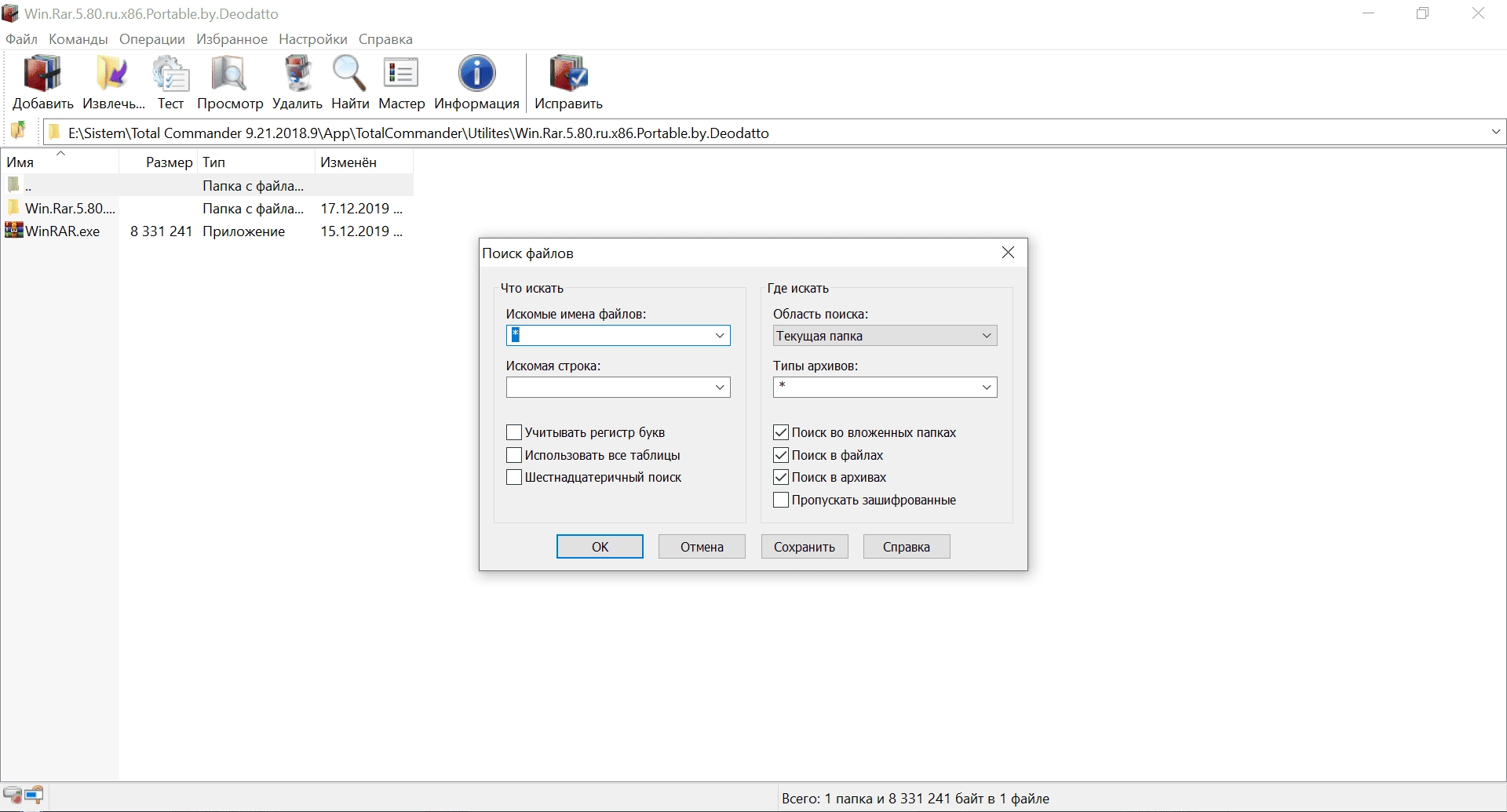1507x812 pixels.
Task: Click Отмена button in dialog
Action: tap(702, 547)
